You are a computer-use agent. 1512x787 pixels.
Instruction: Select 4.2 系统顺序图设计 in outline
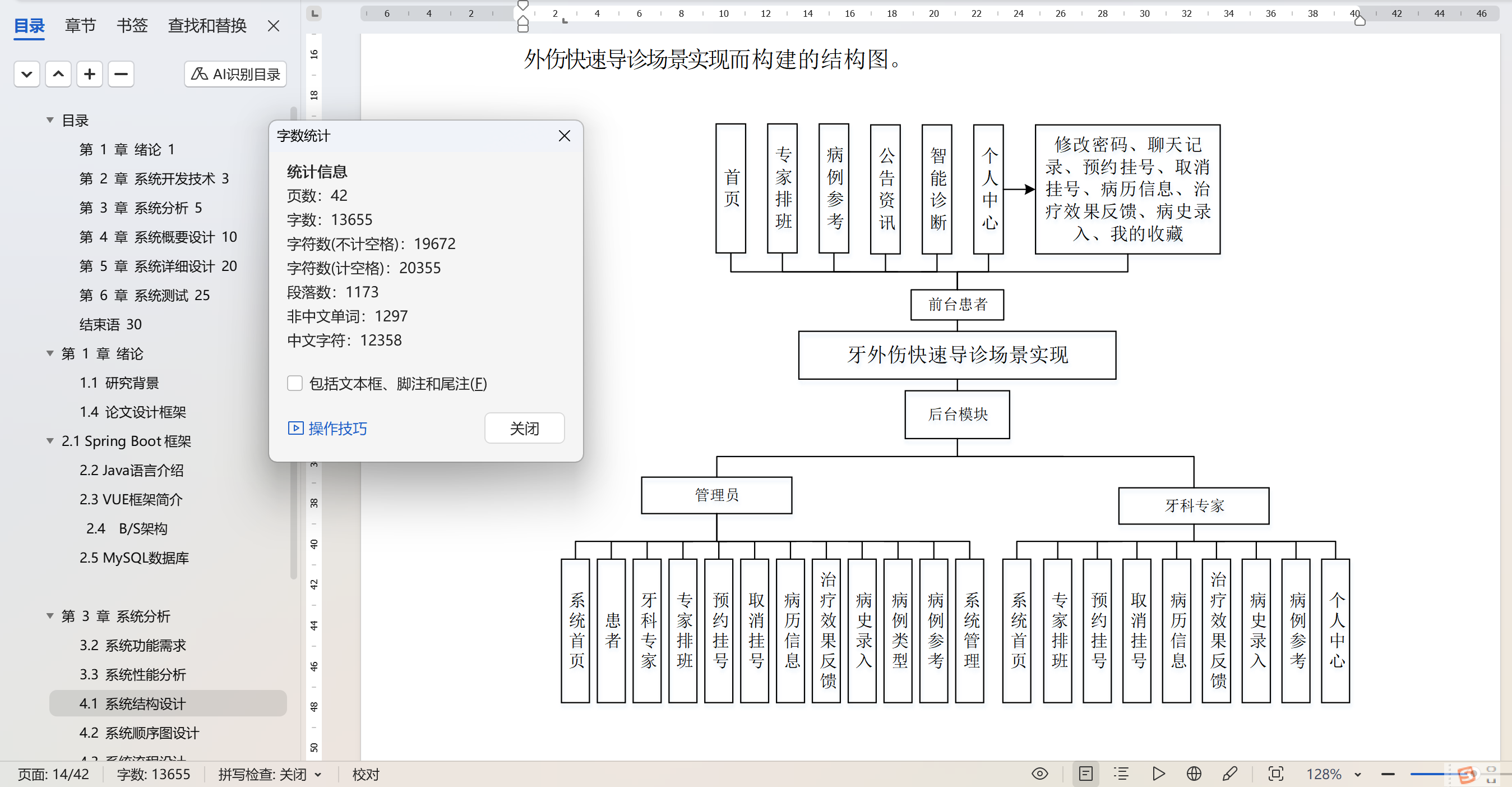click(139, 733)
